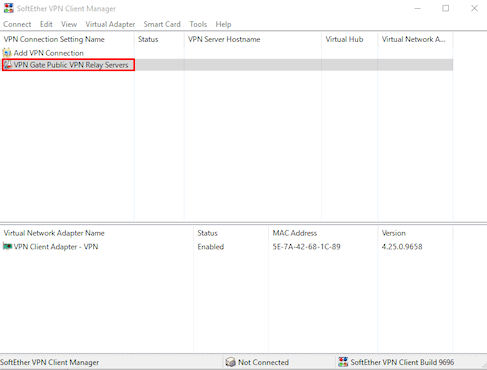The width and height of the screenshot is (487, 370).
Task: Click the VPN Client Adapter network card icon
Action: pyautogui.click(x=7, y=246)
